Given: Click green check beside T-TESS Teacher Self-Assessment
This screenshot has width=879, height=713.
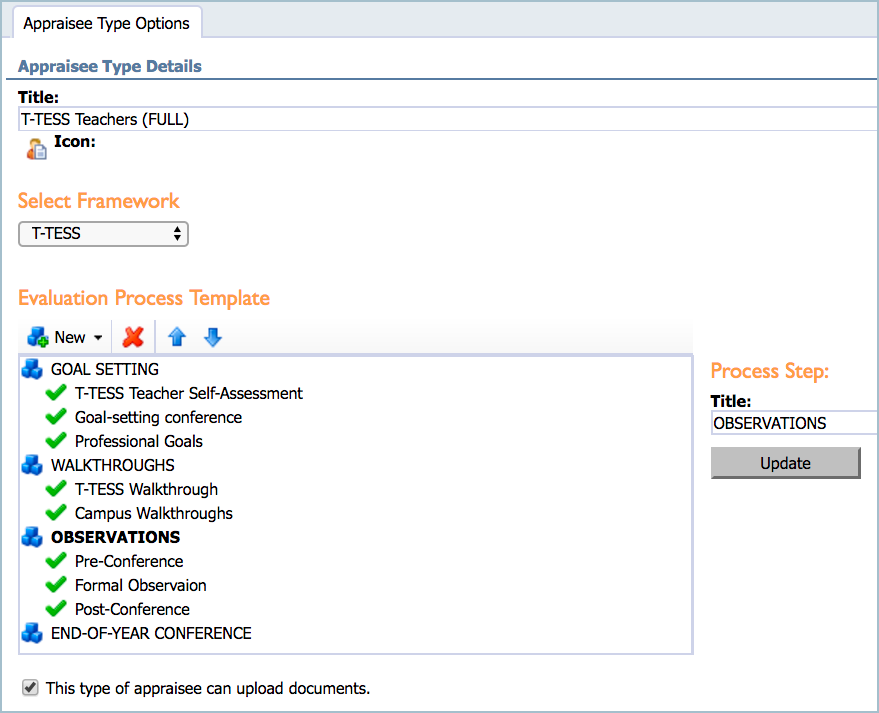Looking at the screenshot, I should tap(56, 393).
